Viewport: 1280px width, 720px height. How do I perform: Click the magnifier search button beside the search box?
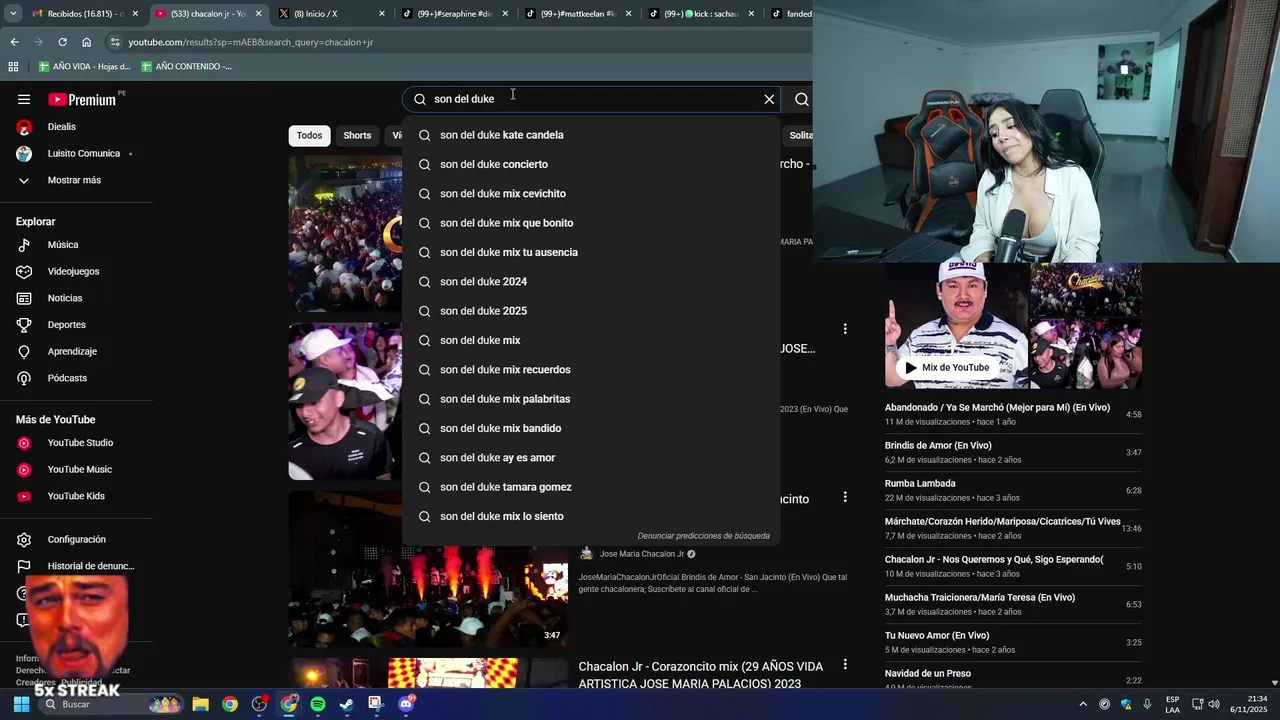(801, 99)
